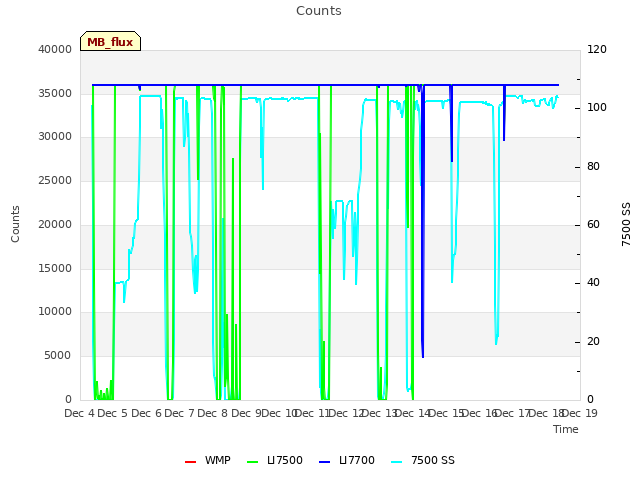This screenshot has width=640, height=480.
Task: Click the 35000 left axis tick label
Action: (55, 93)
